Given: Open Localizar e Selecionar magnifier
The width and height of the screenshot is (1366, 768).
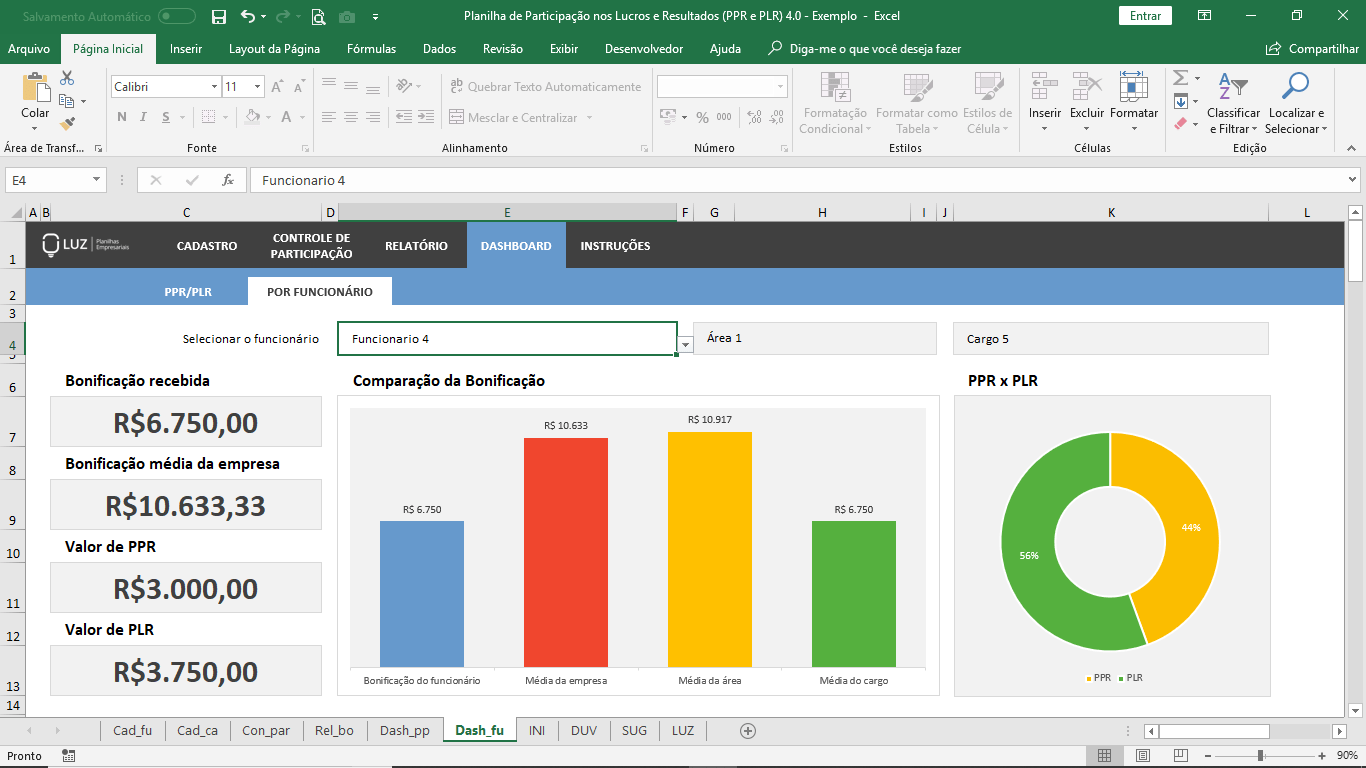Looking at the screenshot, I should click(1295, 88).
